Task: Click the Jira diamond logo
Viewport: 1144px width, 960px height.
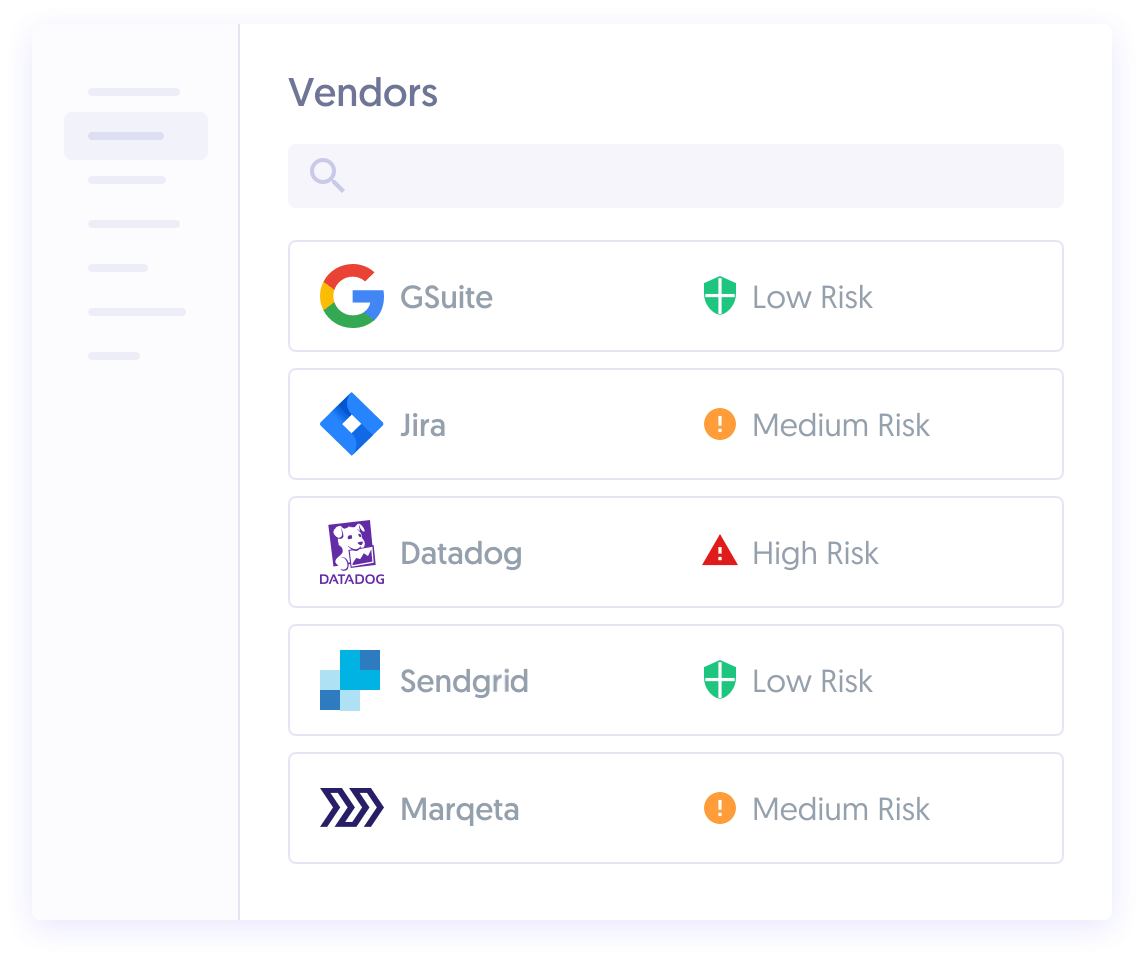Action: tap(352, 424)
